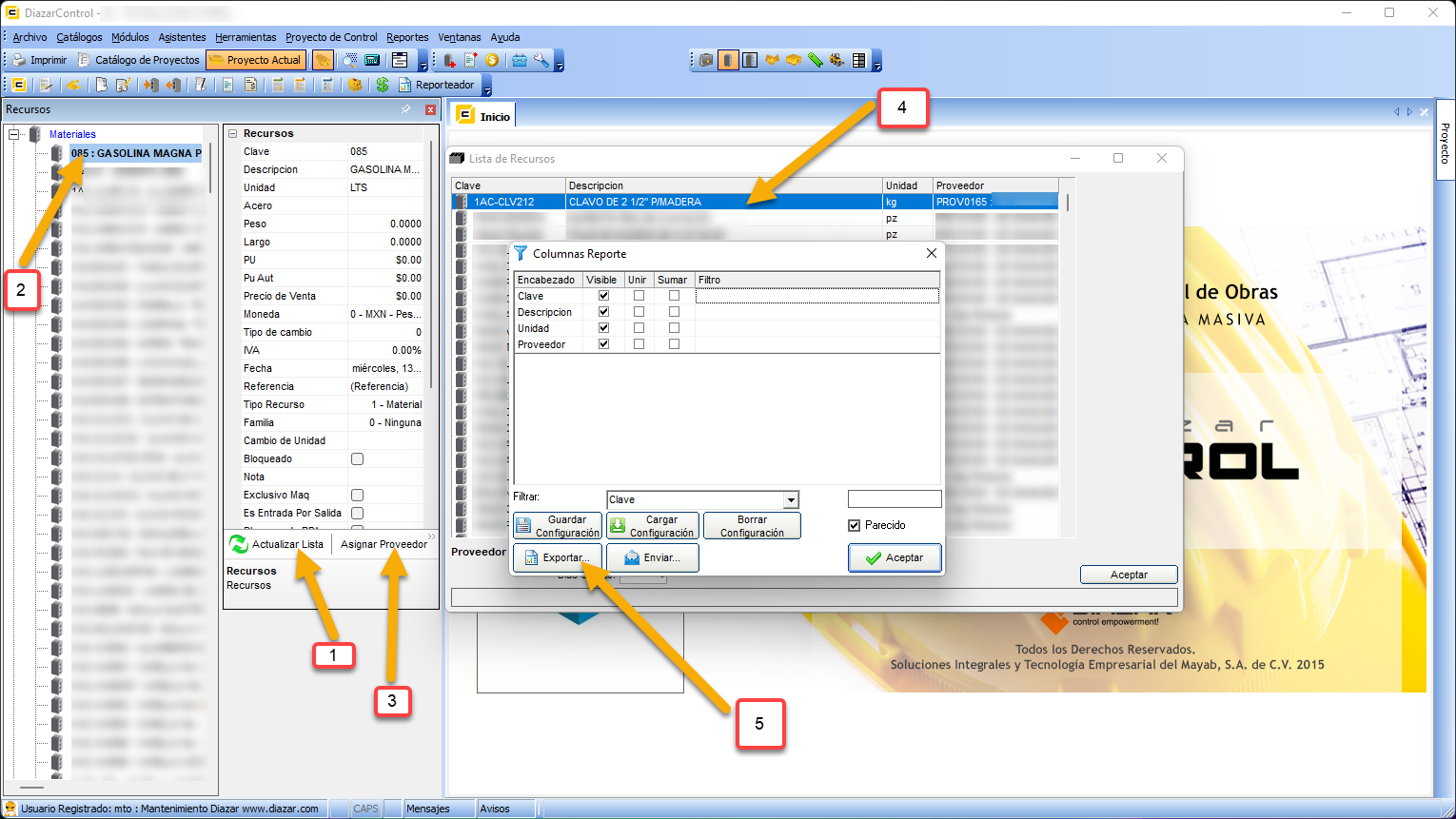
Task: Click the Clave filter field in grid
Action: coord(817,296)
